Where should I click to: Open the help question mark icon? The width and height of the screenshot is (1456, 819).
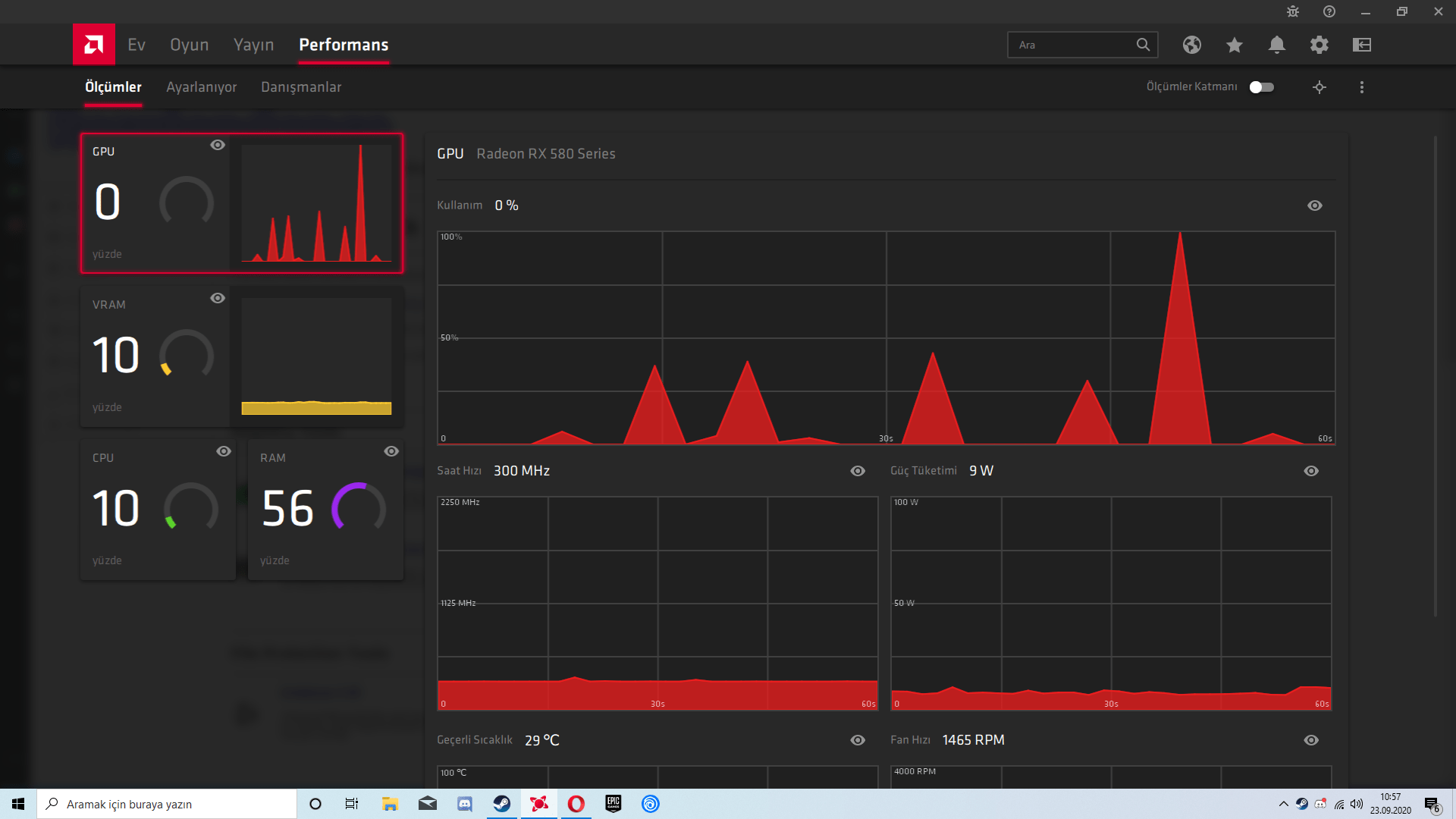(1329, 11)
